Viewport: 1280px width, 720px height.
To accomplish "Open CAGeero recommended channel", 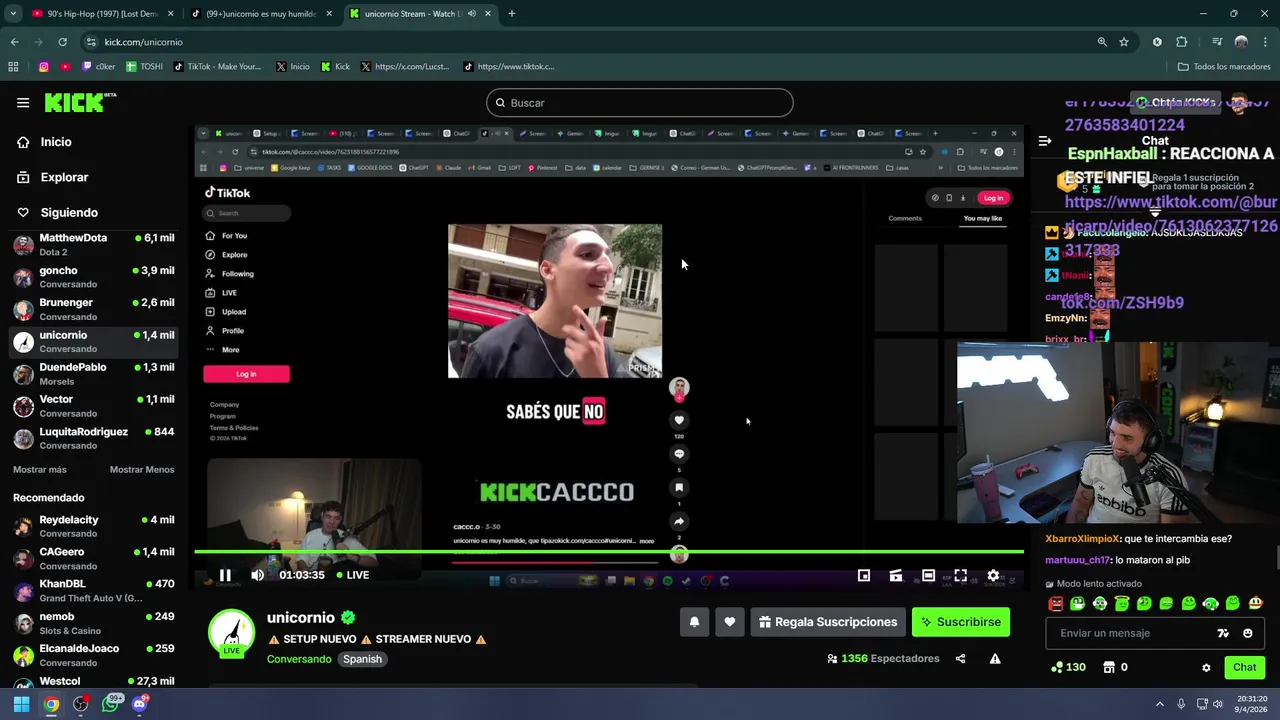I will pos(95,558).
